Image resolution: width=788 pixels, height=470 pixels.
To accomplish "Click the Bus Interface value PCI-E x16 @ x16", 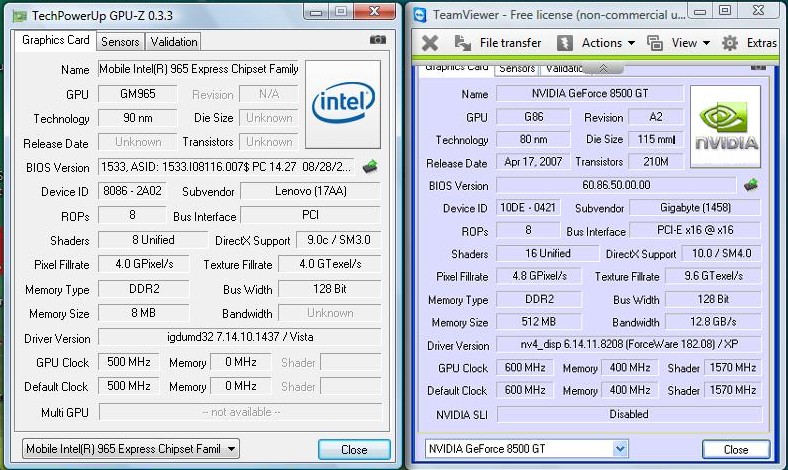I will pos(695,230).
